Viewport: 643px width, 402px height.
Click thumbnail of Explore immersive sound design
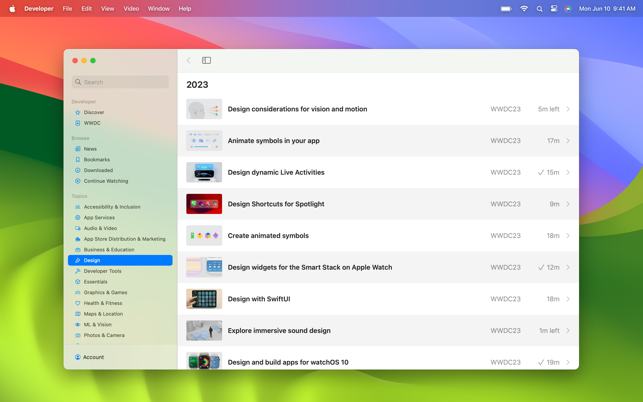coord(204,331)
